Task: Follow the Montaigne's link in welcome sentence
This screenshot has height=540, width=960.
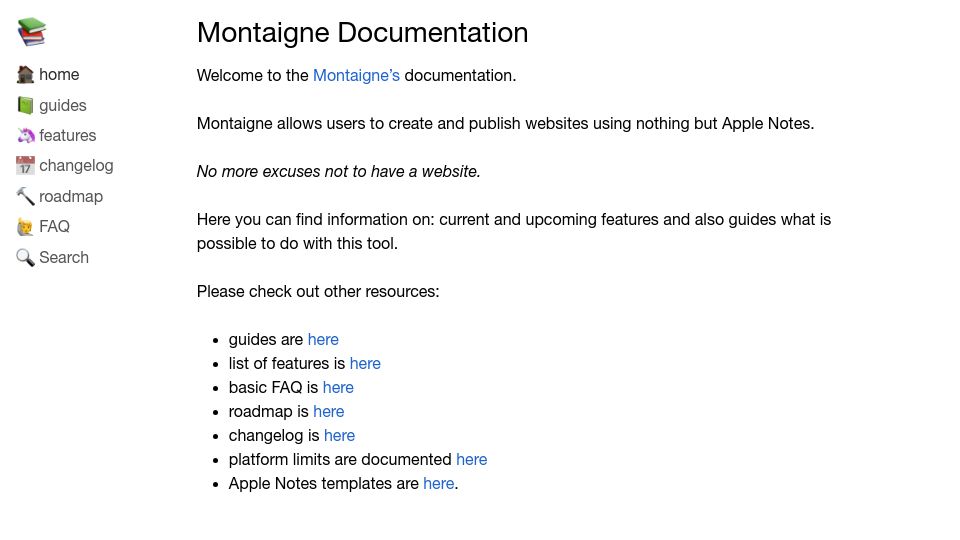Action: click(x=356, y=75)
